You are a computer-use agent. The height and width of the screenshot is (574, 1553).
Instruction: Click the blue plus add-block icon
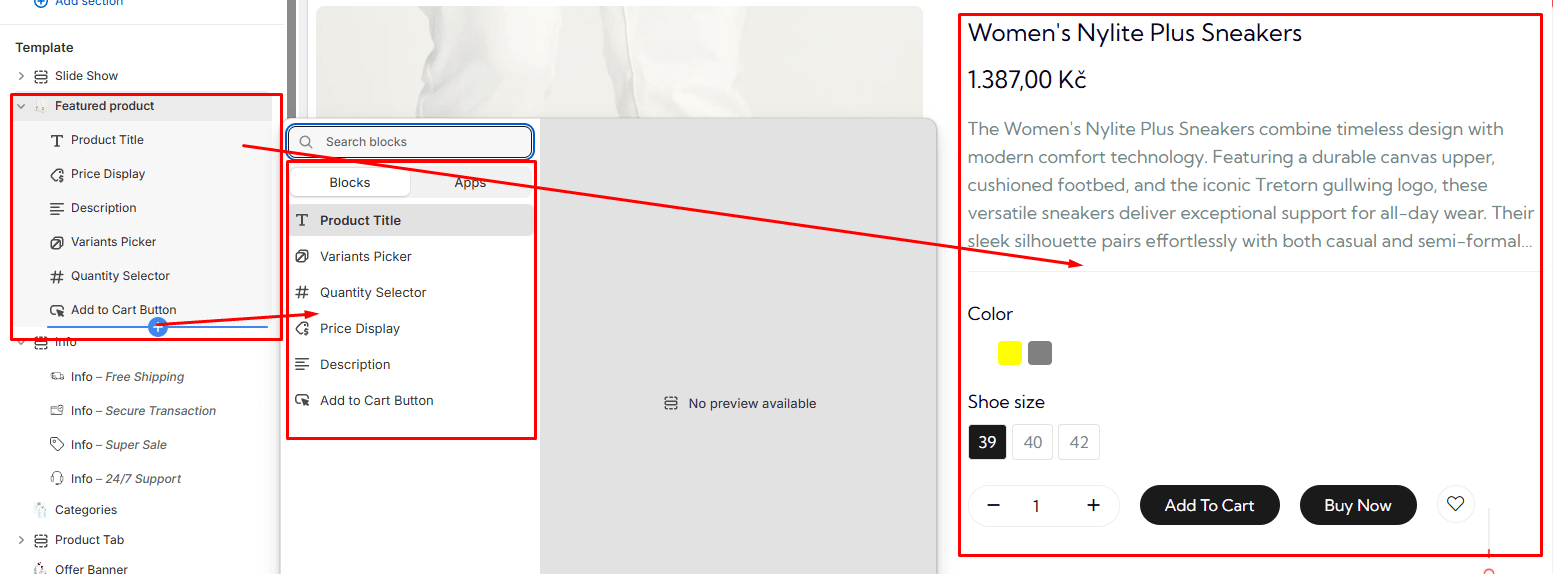pos(157,327)
